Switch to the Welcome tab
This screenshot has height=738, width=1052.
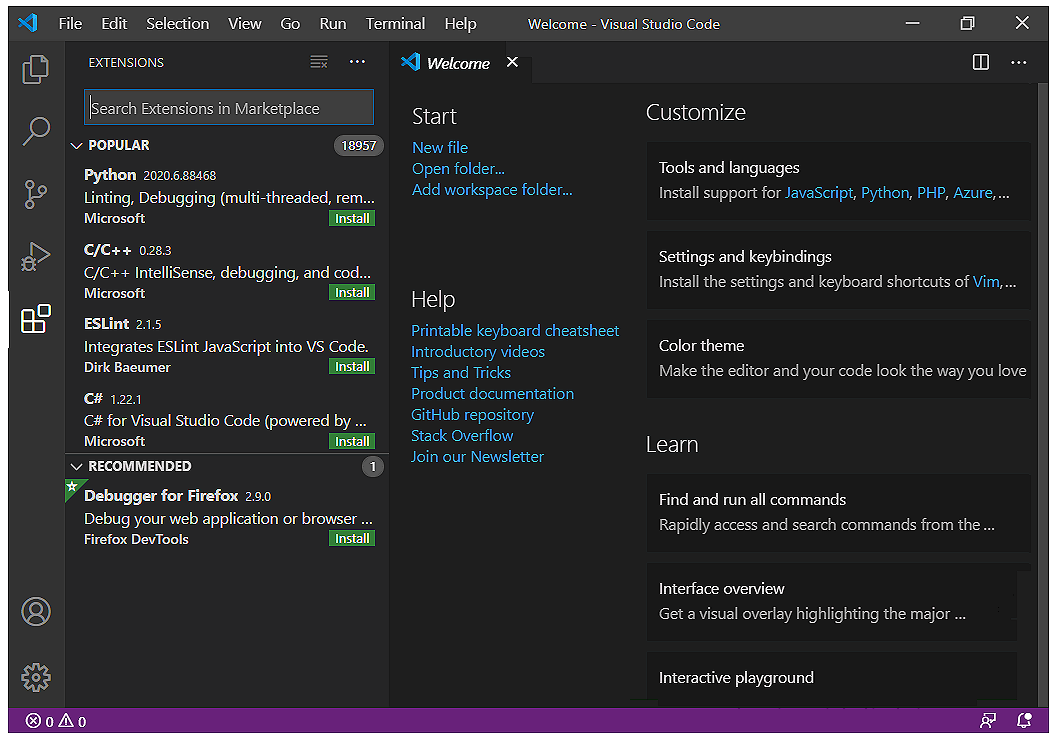pyautogui.click(x=458, y=63)
